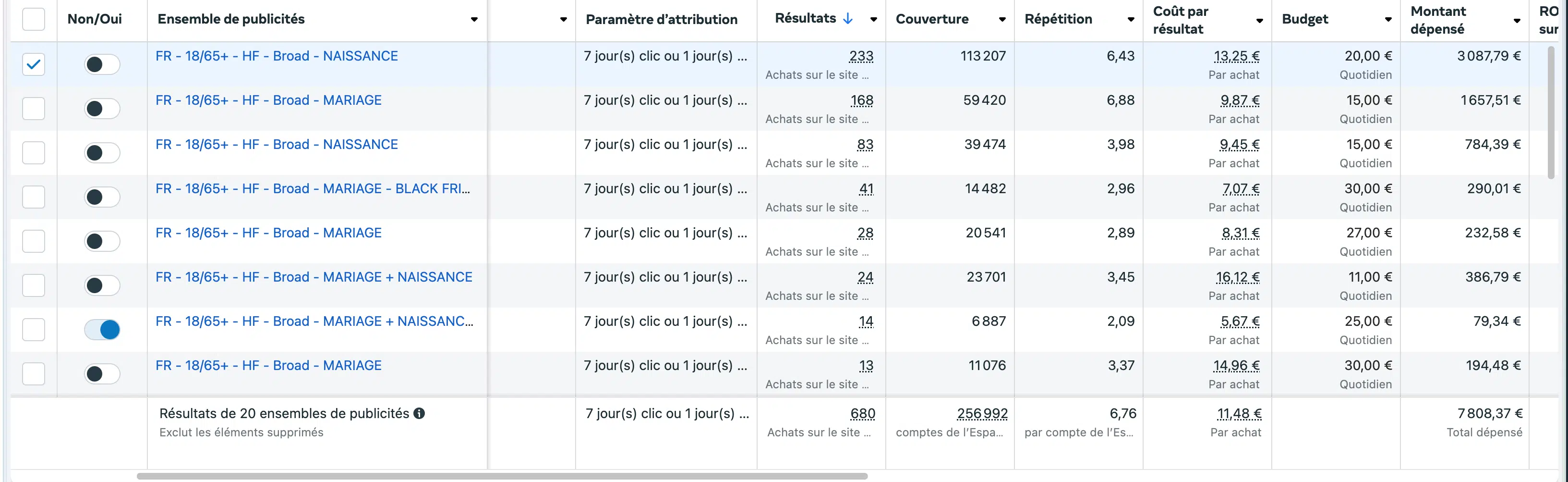Open the Répétition column dropdown arrow
The image size is (1568, 482).
pyautogui.click(x=1130, y=20)
